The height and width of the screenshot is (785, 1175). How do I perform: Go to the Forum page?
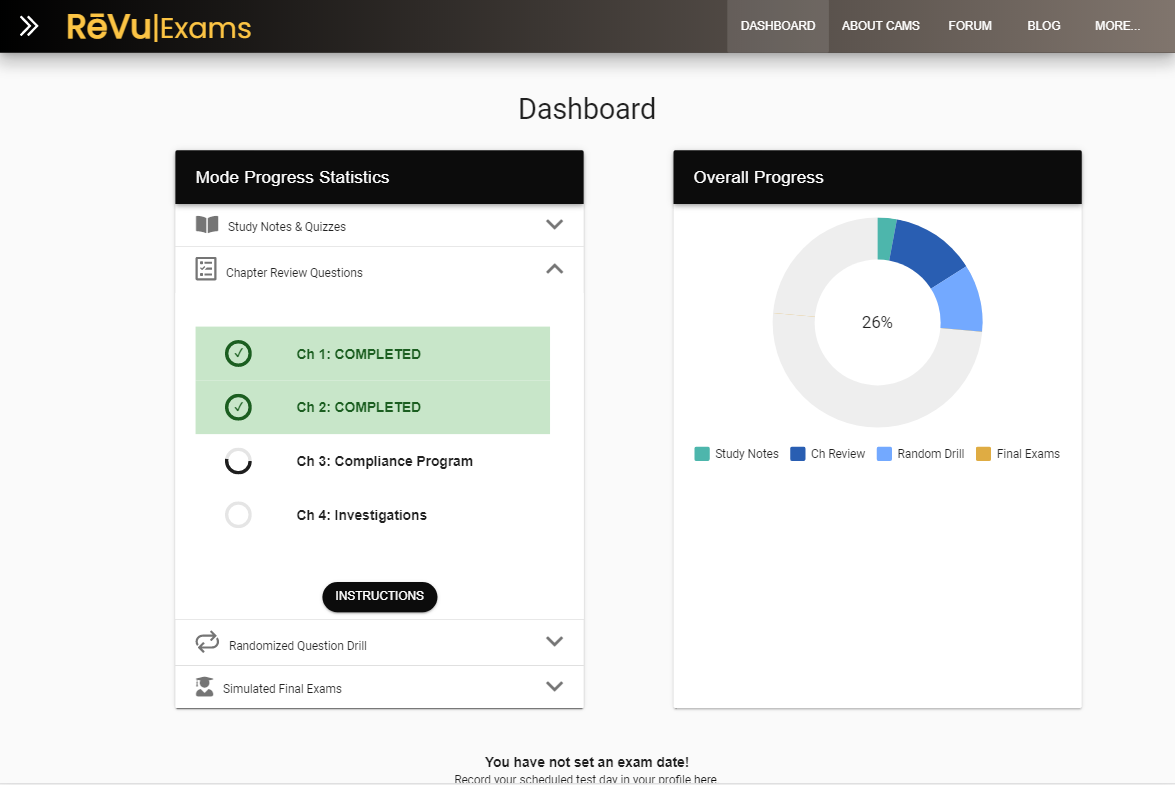pyautogui.click(x=970, y=26)
